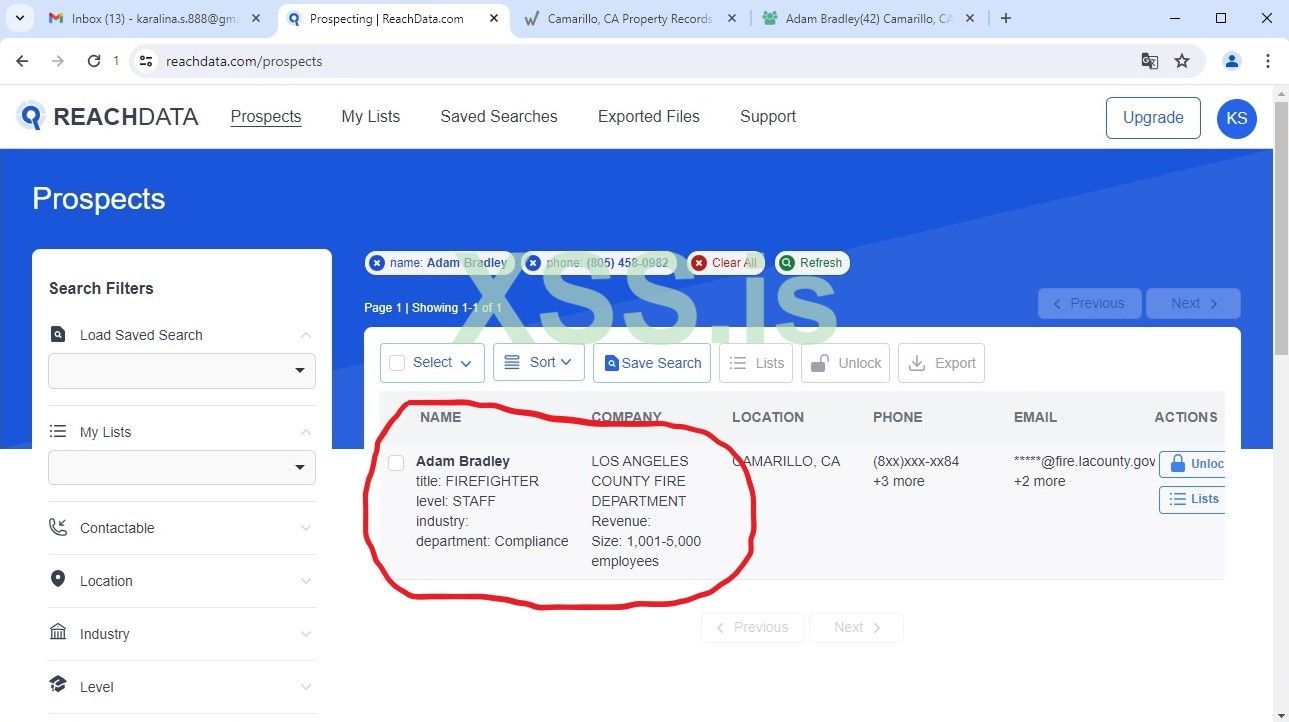Screen dimensions: 1289x722
Task: Open the Load Saved Search combo box
Action: point(182,371)
